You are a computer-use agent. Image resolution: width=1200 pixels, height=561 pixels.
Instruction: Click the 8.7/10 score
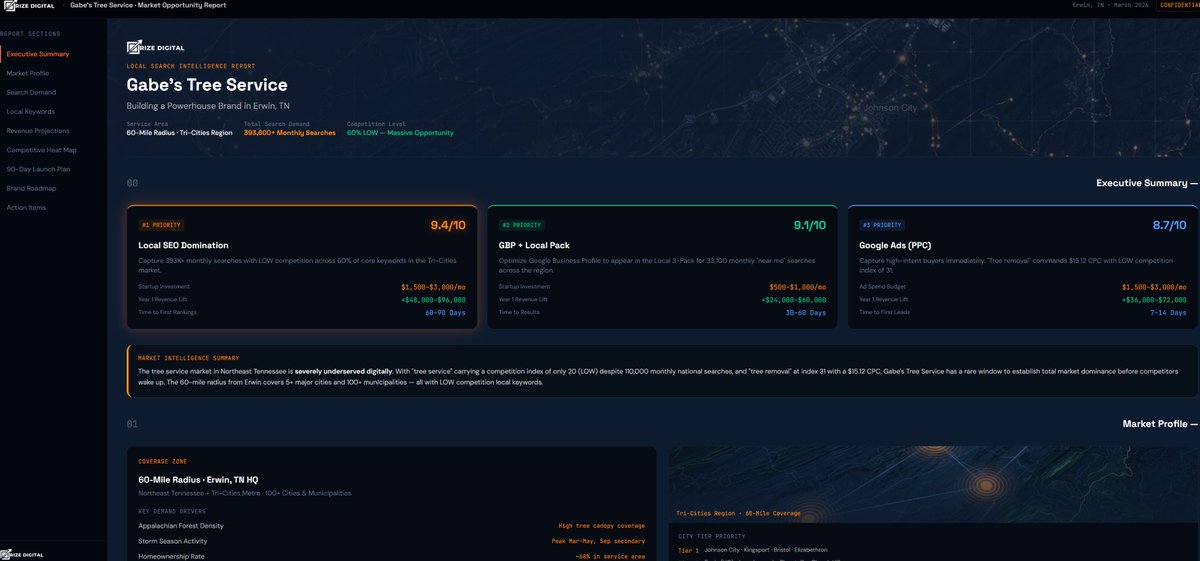1169,225
